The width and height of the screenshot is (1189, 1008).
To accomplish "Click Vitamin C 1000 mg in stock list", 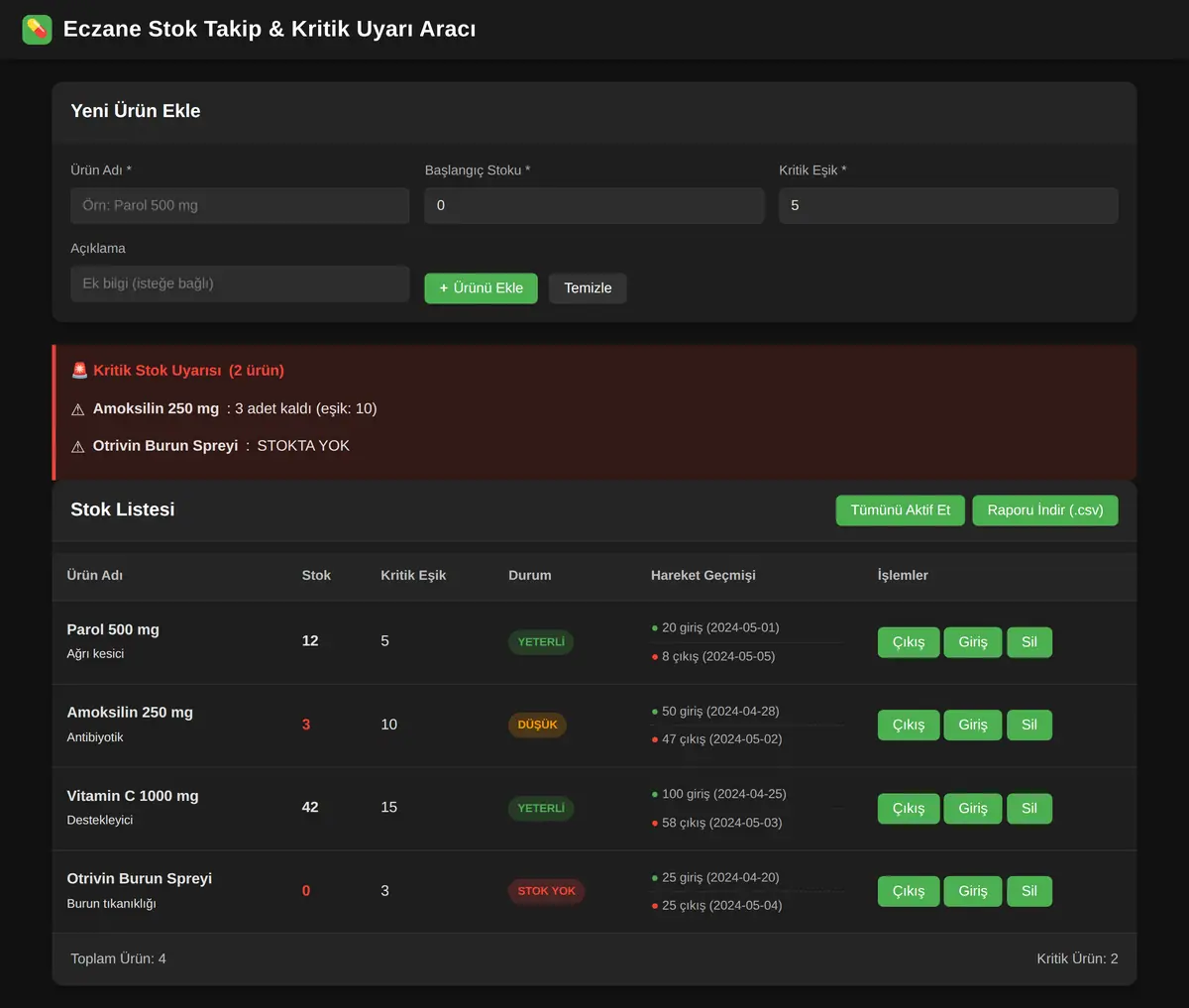I will [133, 796].
